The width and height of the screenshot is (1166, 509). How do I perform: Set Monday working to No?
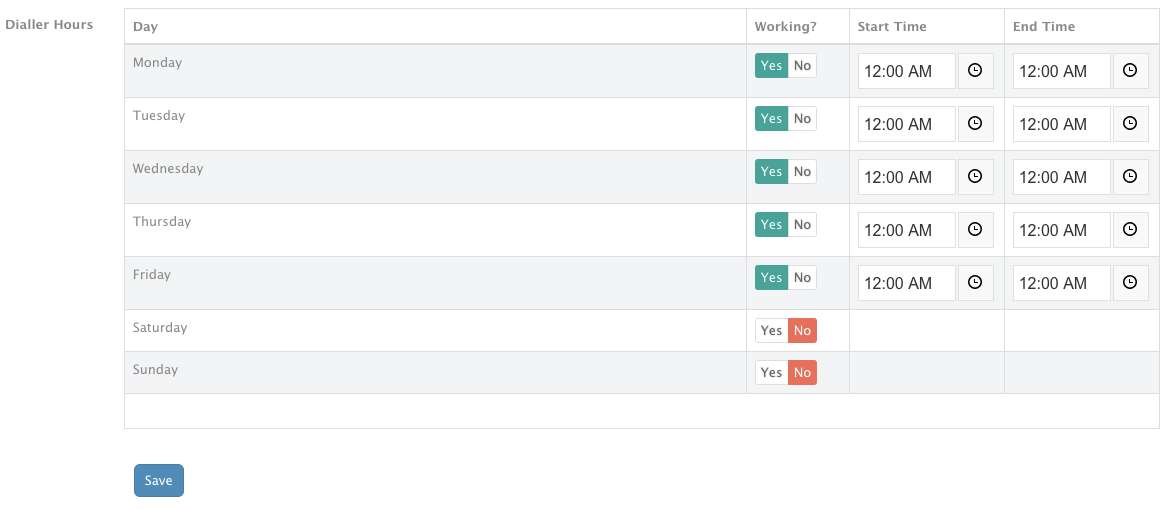tap(802, 65)
